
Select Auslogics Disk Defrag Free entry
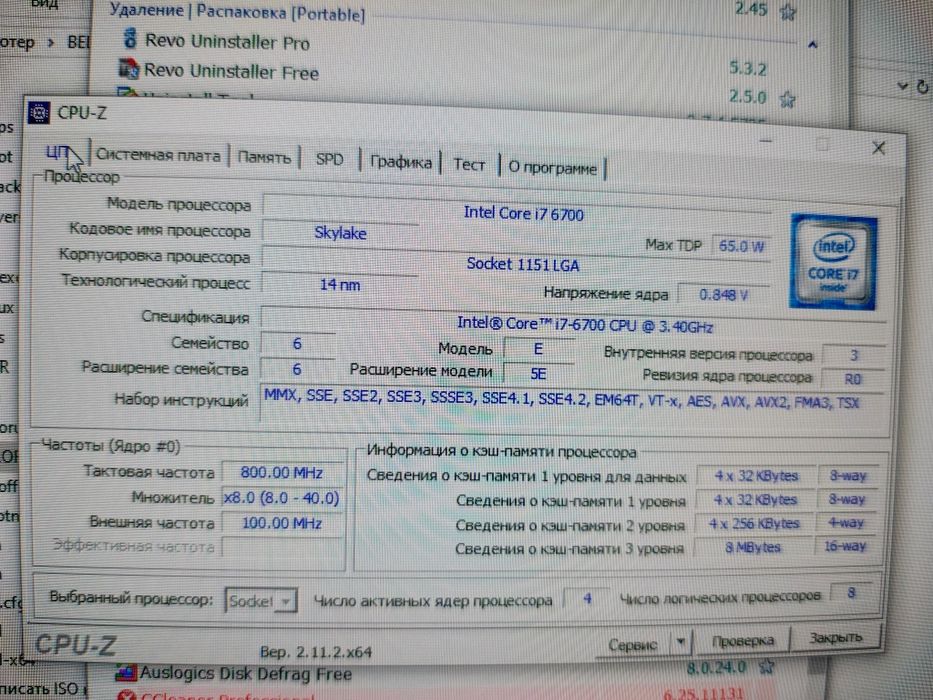click(x=245, y=674)
